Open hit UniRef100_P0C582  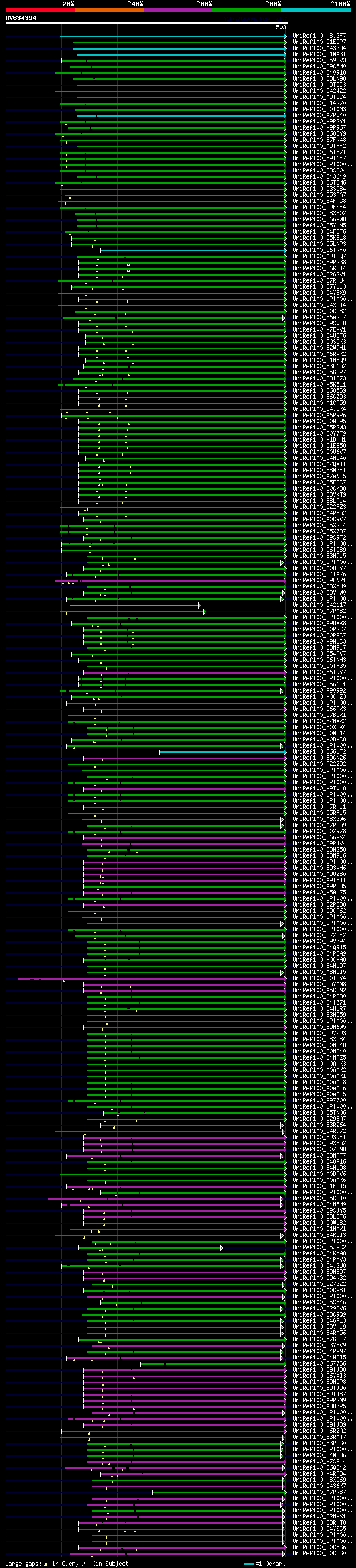(x=319, y=311)
